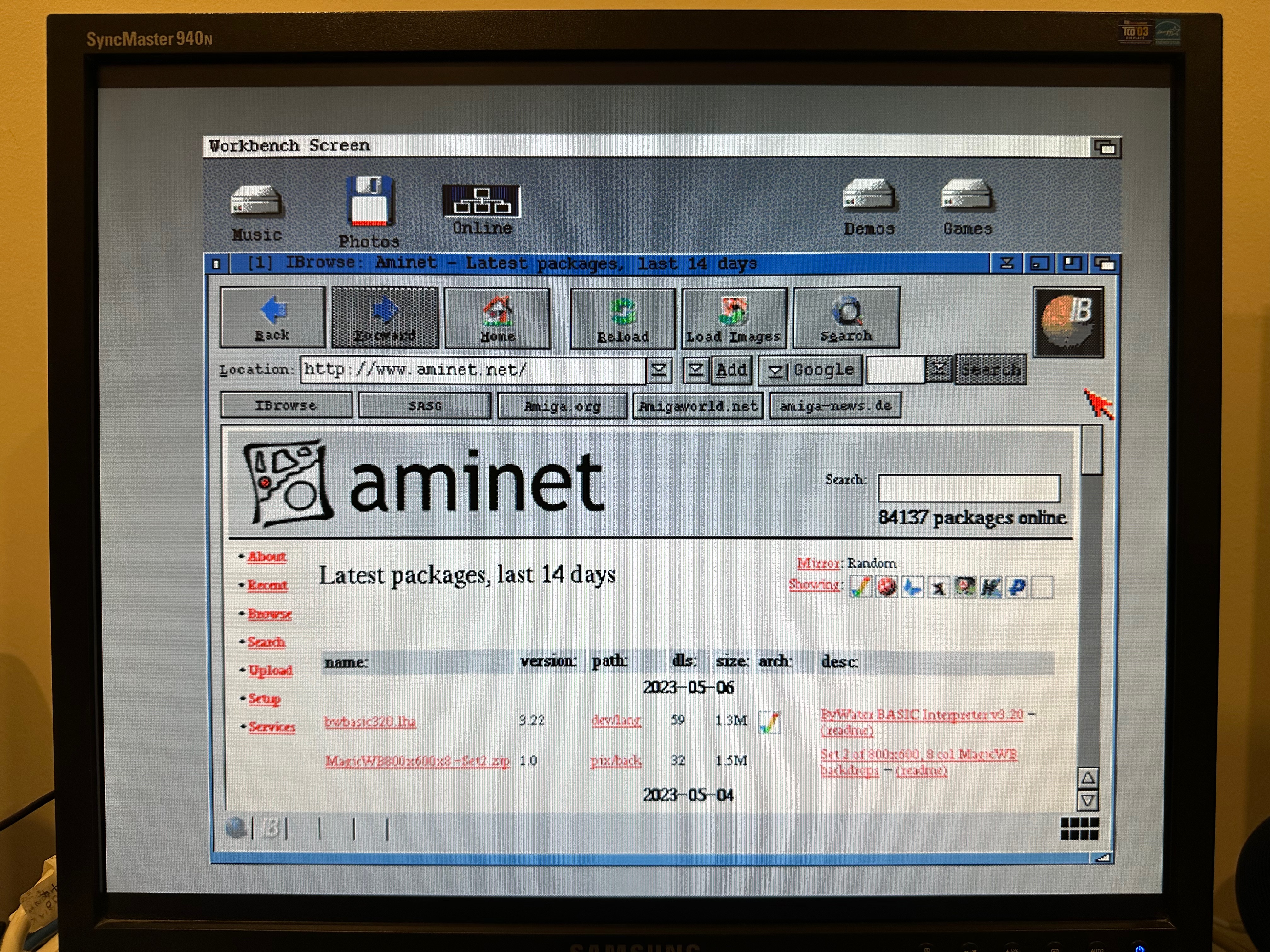Click the SASG bookmark tab

click(425, 406)
